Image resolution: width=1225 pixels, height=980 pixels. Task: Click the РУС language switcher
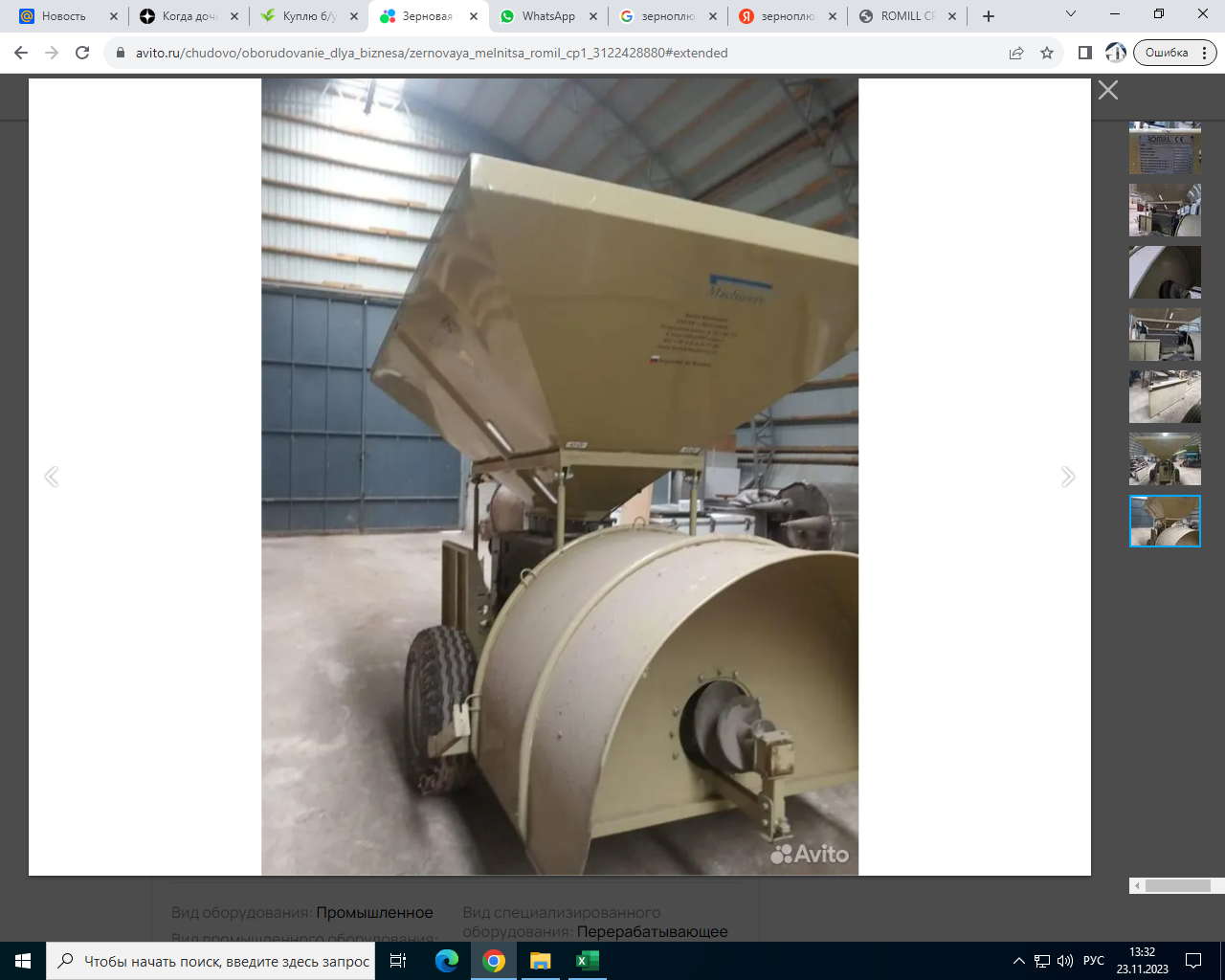click(x=1093, y=961)
